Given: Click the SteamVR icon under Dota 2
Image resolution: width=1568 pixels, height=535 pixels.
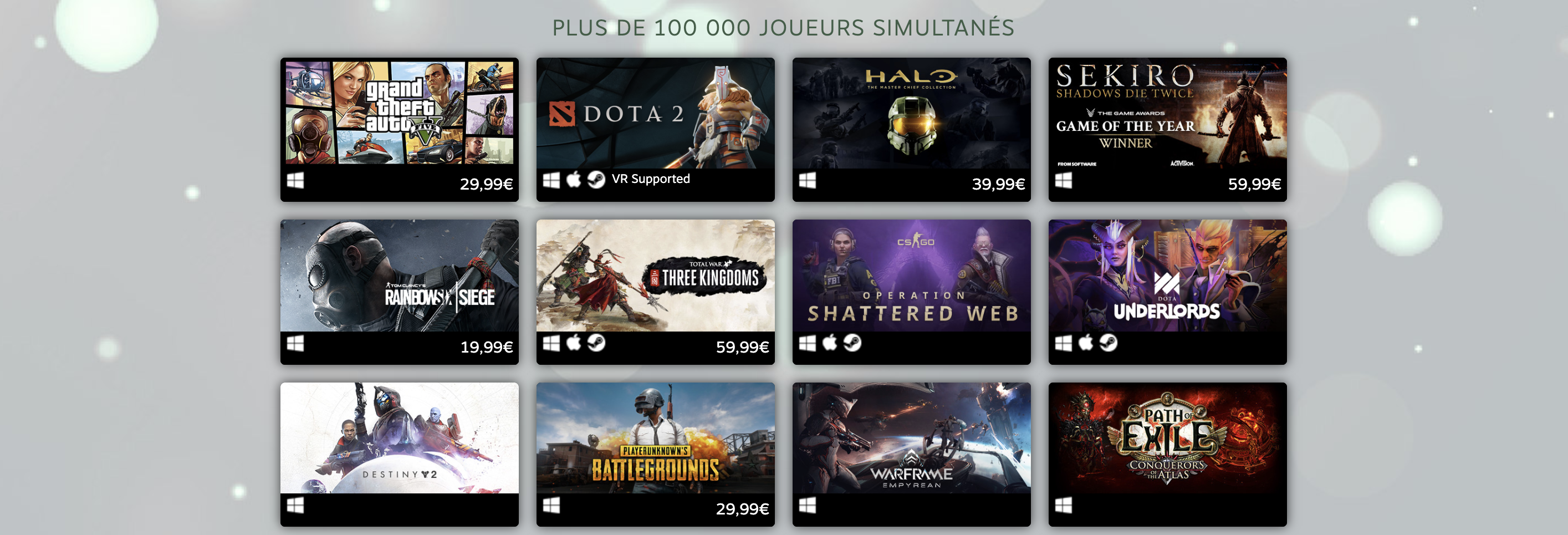Looking at the screenshot, I should tap(596, 180).
